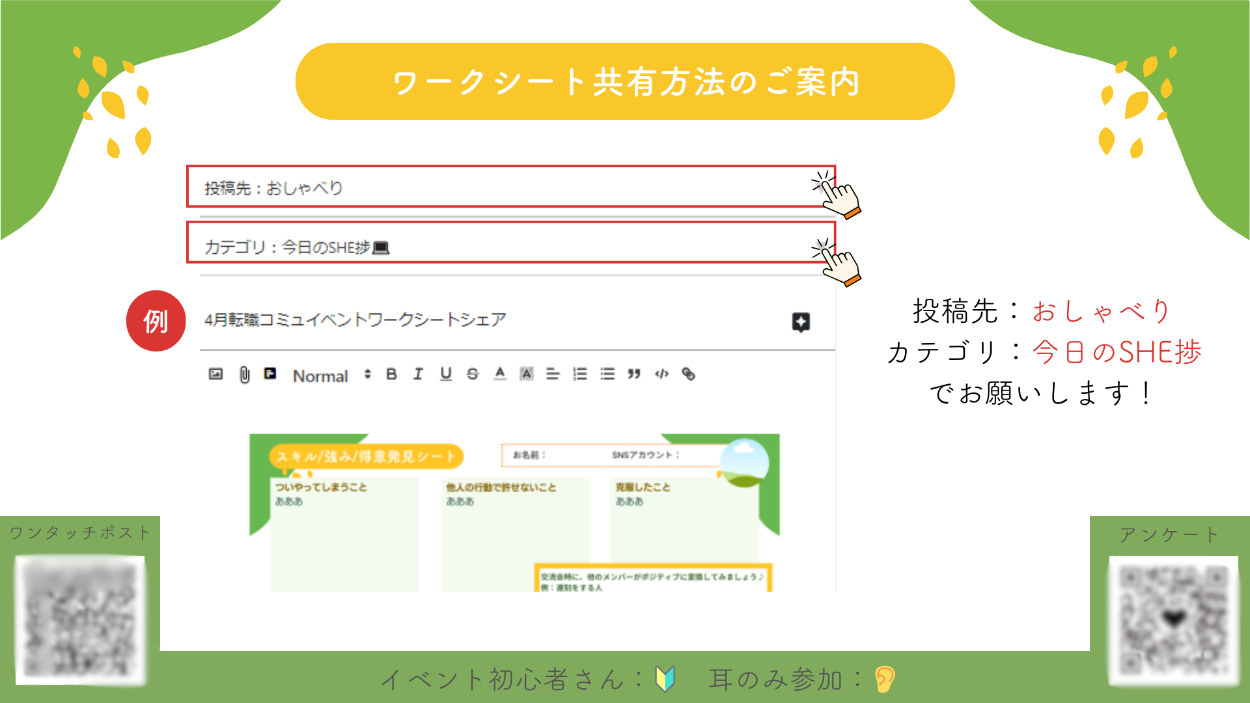Toggle underline formatting
Screen dimensions: 1250x703
[x=445, y=374]
